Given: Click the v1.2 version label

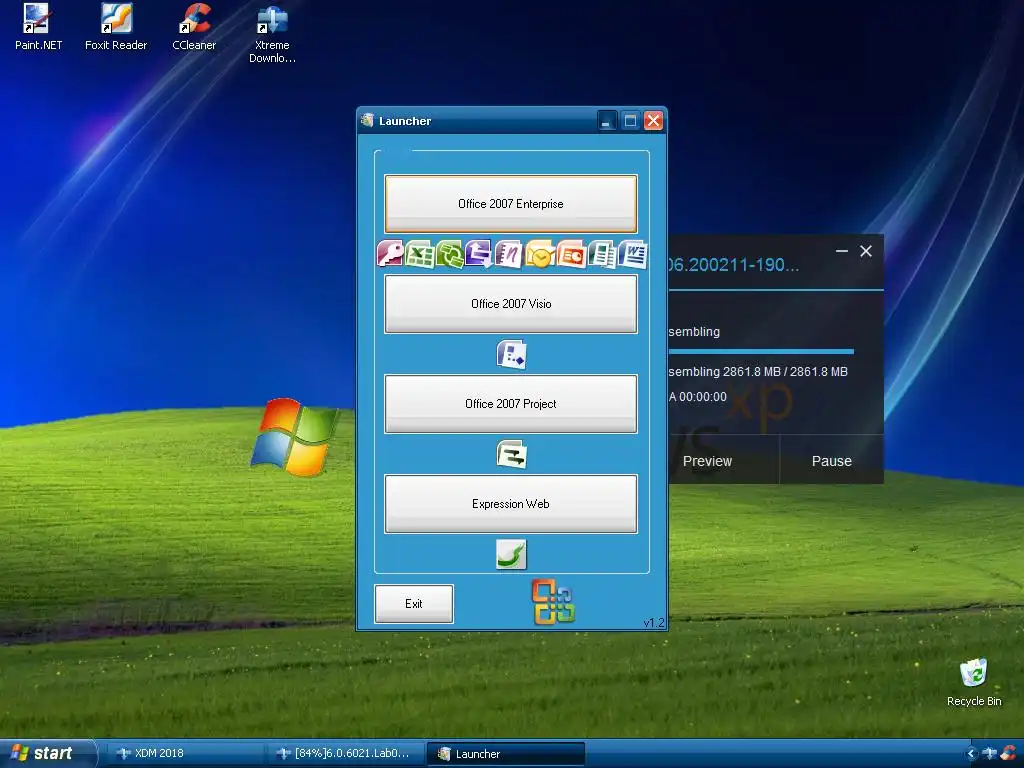Looking at the screenshot, I should pos(654,622).
